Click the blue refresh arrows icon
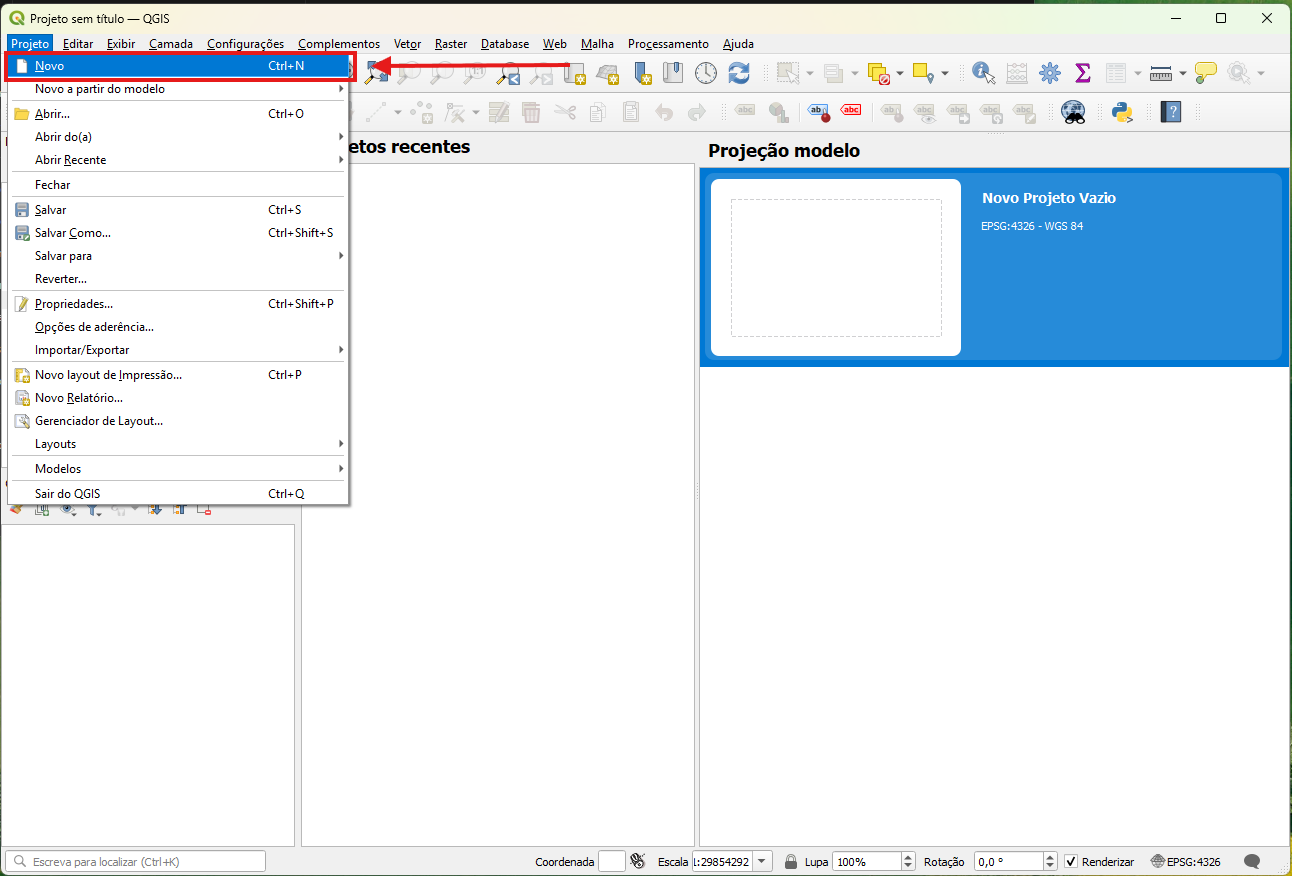The image size is (1292, 876). (x=739, y=72)
